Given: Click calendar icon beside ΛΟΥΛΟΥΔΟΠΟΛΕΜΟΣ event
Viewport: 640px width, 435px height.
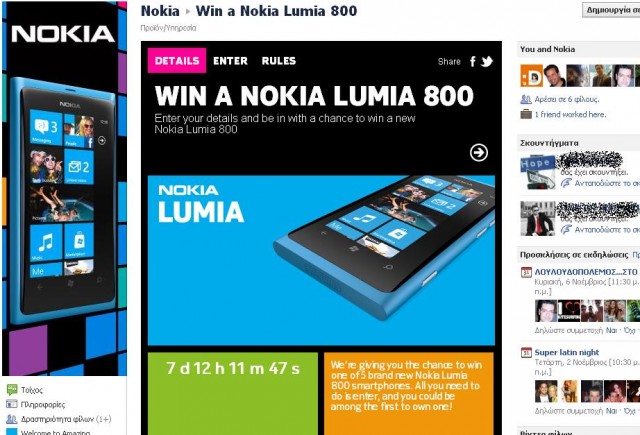Looking at the screenshot, I should [x=526, y=272].
